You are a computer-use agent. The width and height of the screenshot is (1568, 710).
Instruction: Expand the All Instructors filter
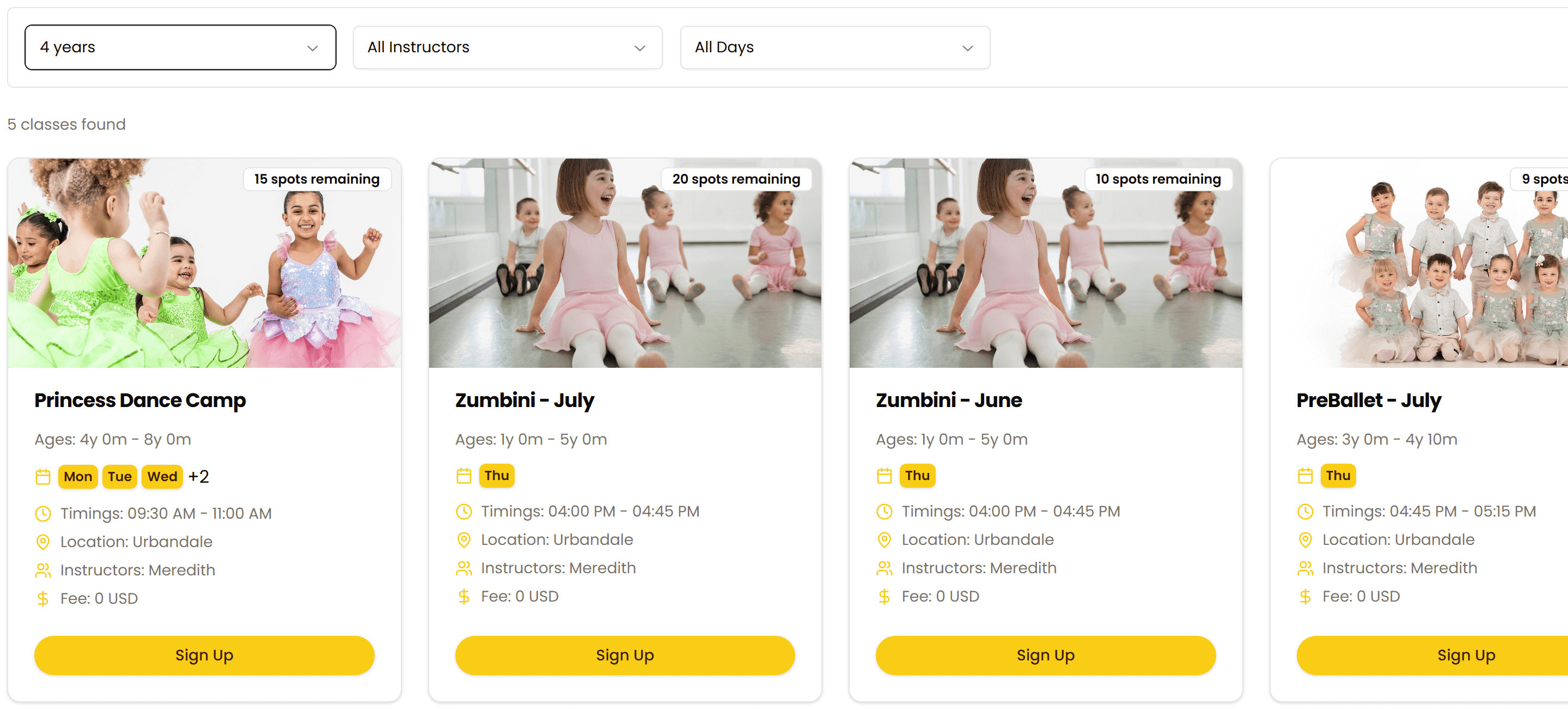coord(507,47)
